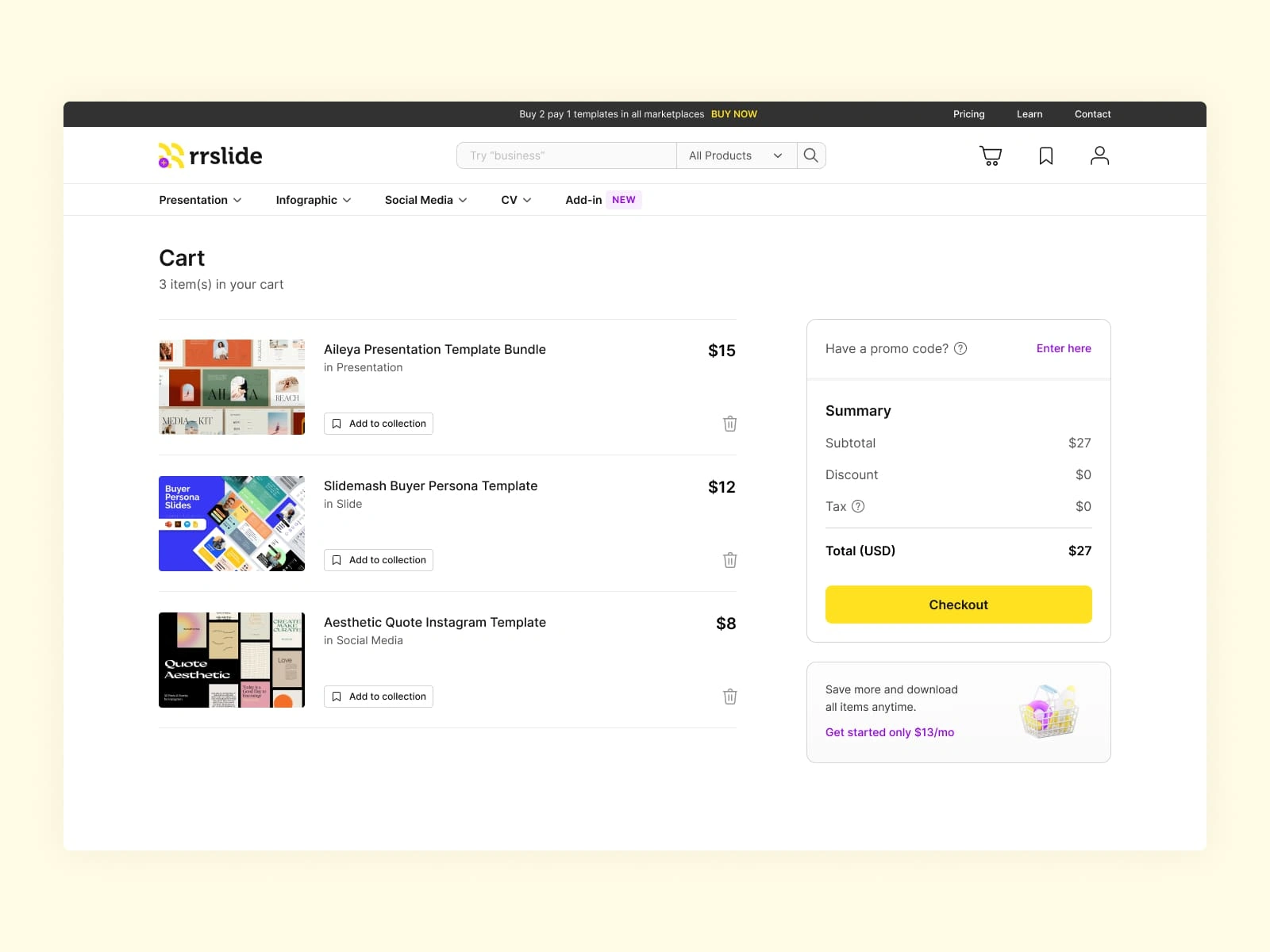The image size is (1270, 952).
Task: Click the Total (USD) label
Action: (x=860, y=551)
